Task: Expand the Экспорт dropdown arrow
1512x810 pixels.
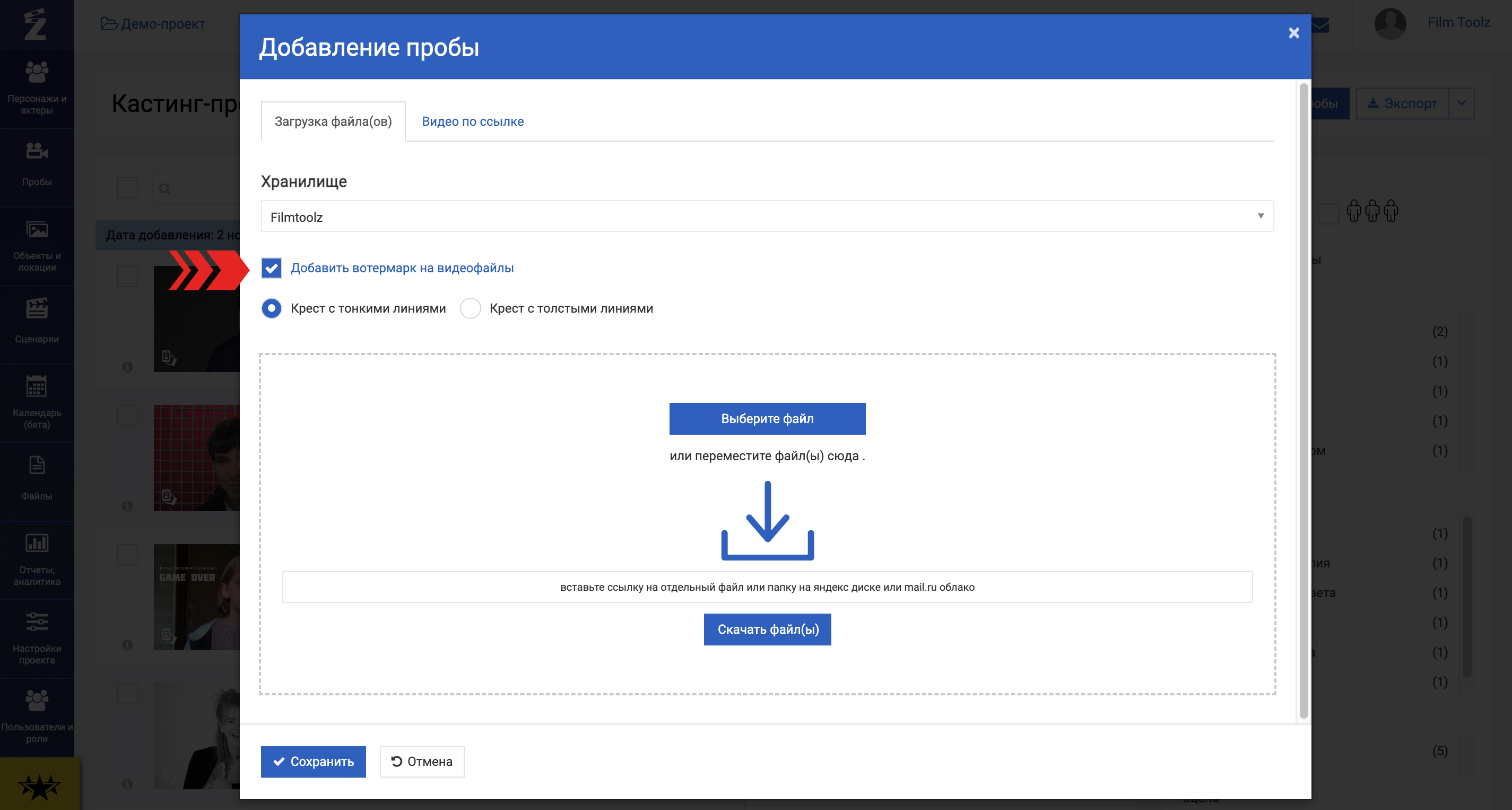Action: pos(1462,104)
